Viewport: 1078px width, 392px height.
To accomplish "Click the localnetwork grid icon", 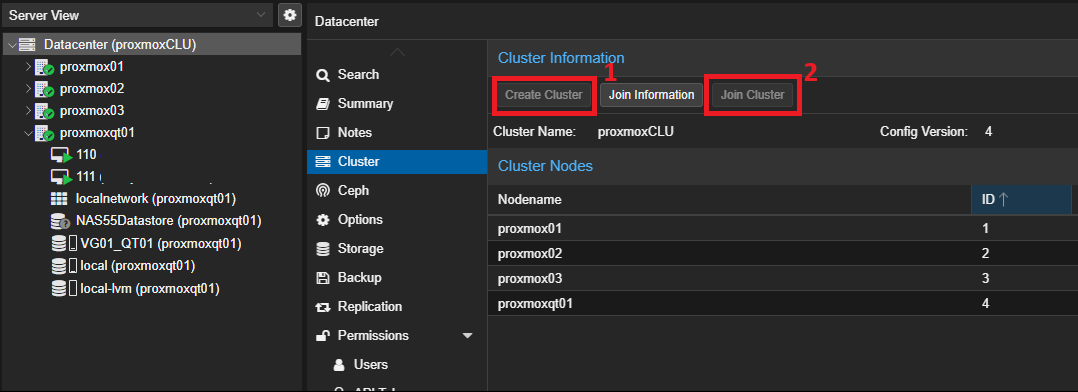I will tap(60, 199).
